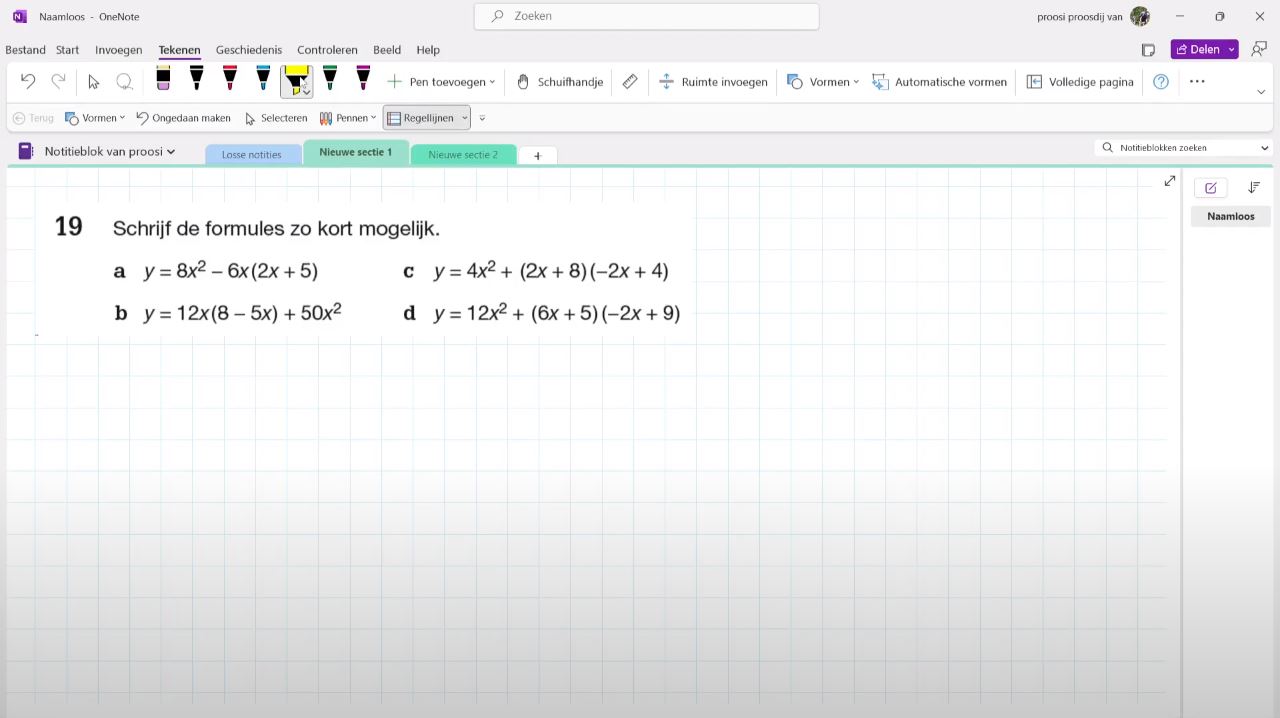Collapse the ribbon with the chevron

[1261, 92]
